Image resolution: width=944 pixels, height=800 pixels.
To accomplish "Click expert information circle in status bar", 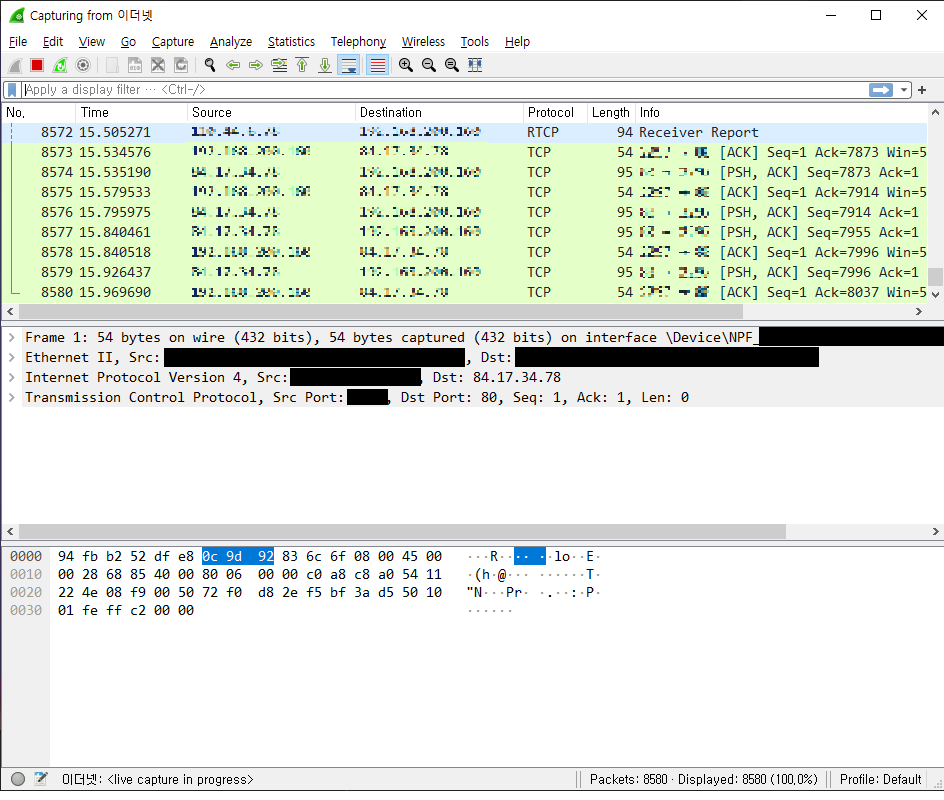I will click(18, 779).
